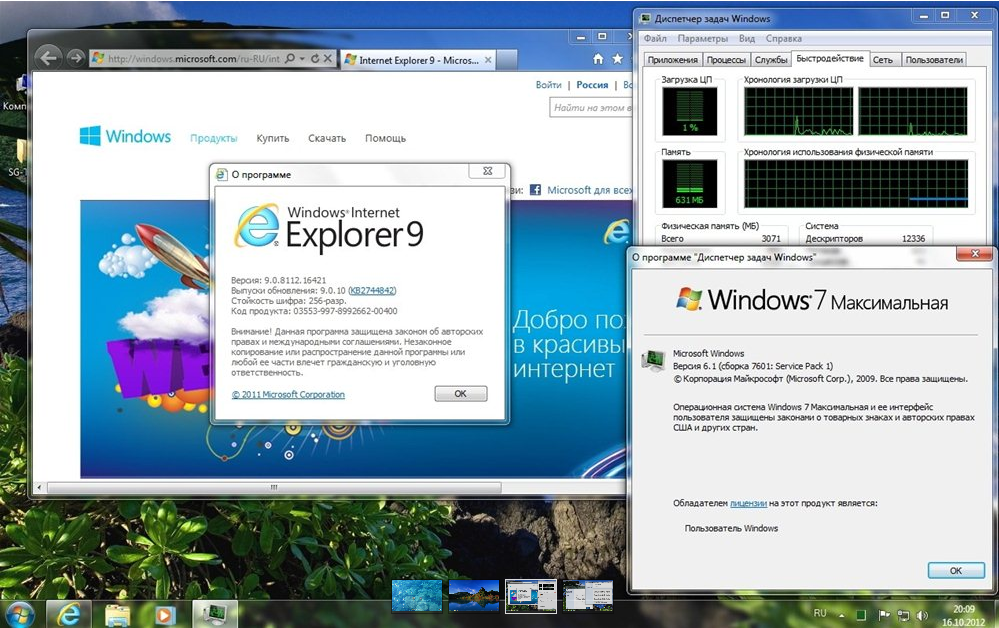Click the left arrow of IE horizontal scrollbar
999x628 pixels.
40,487
